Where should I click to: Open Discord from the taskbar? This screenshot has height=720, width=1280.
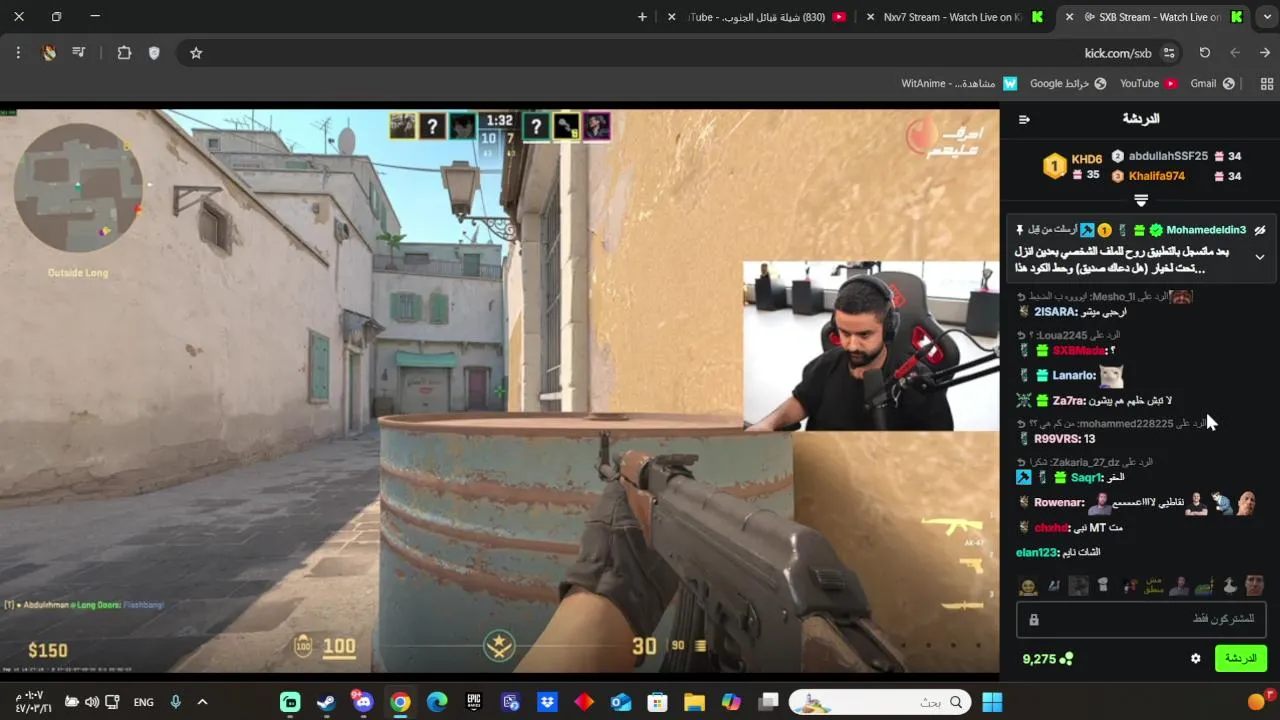tap(363, 702)
